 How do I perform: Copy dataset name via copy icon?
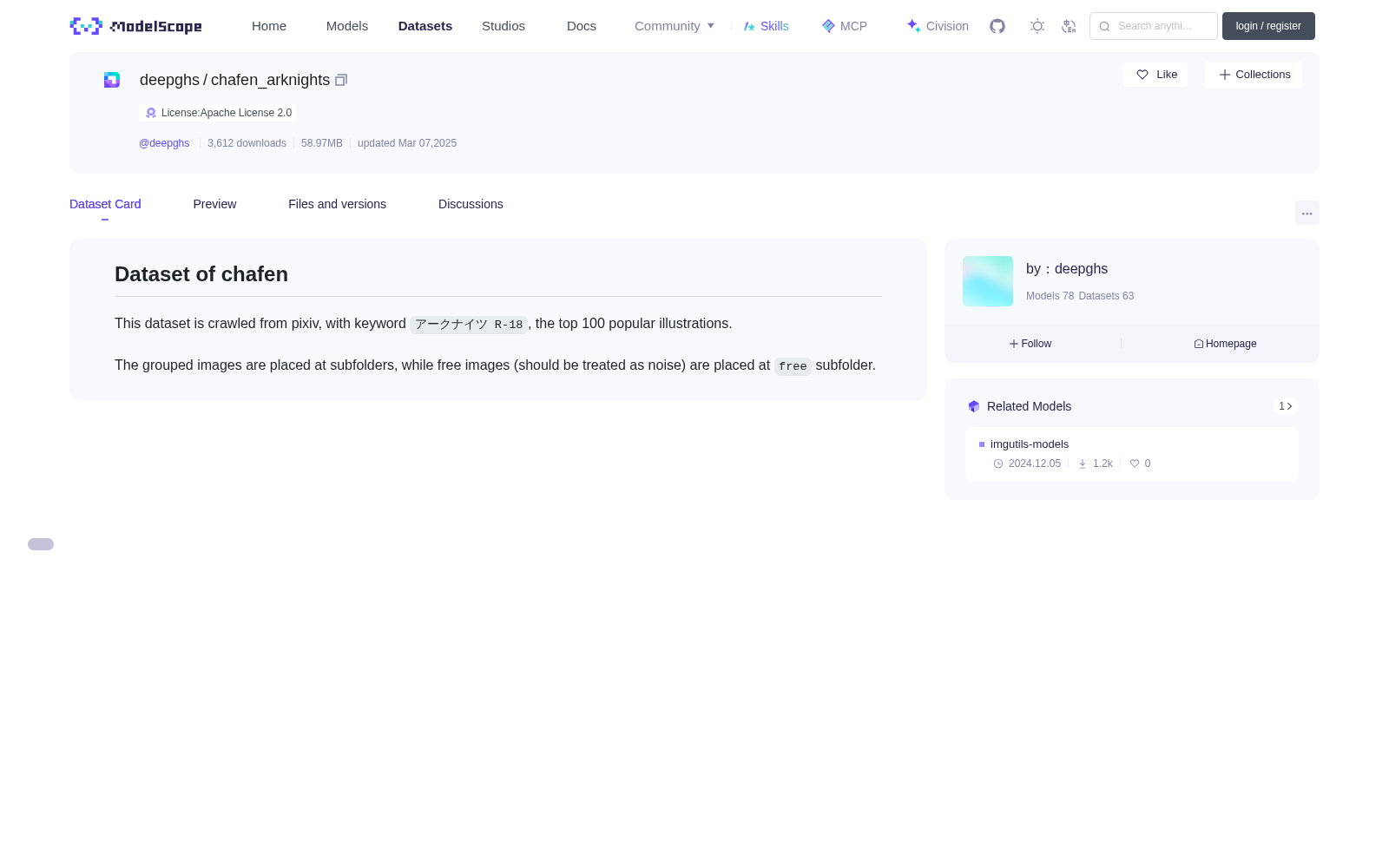point(341,80)
